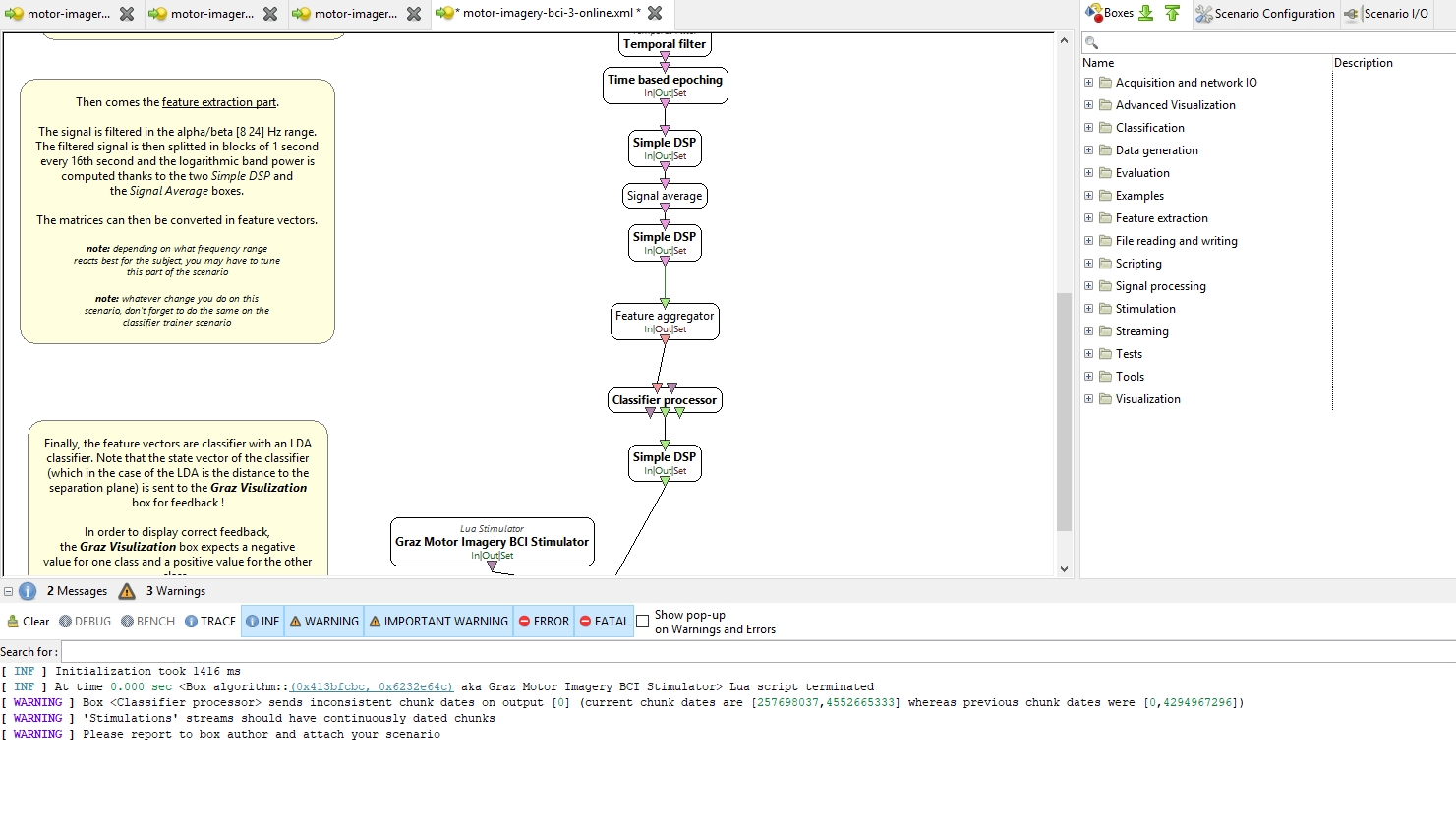
Task: Expand the Examples category
Action: 1088,196
